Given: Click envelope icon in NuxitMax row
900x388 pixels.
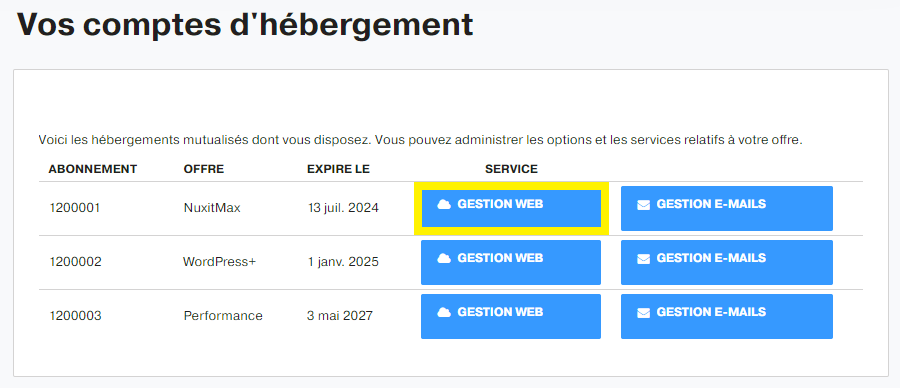Looking at the screenshot, I should [643, 205].
